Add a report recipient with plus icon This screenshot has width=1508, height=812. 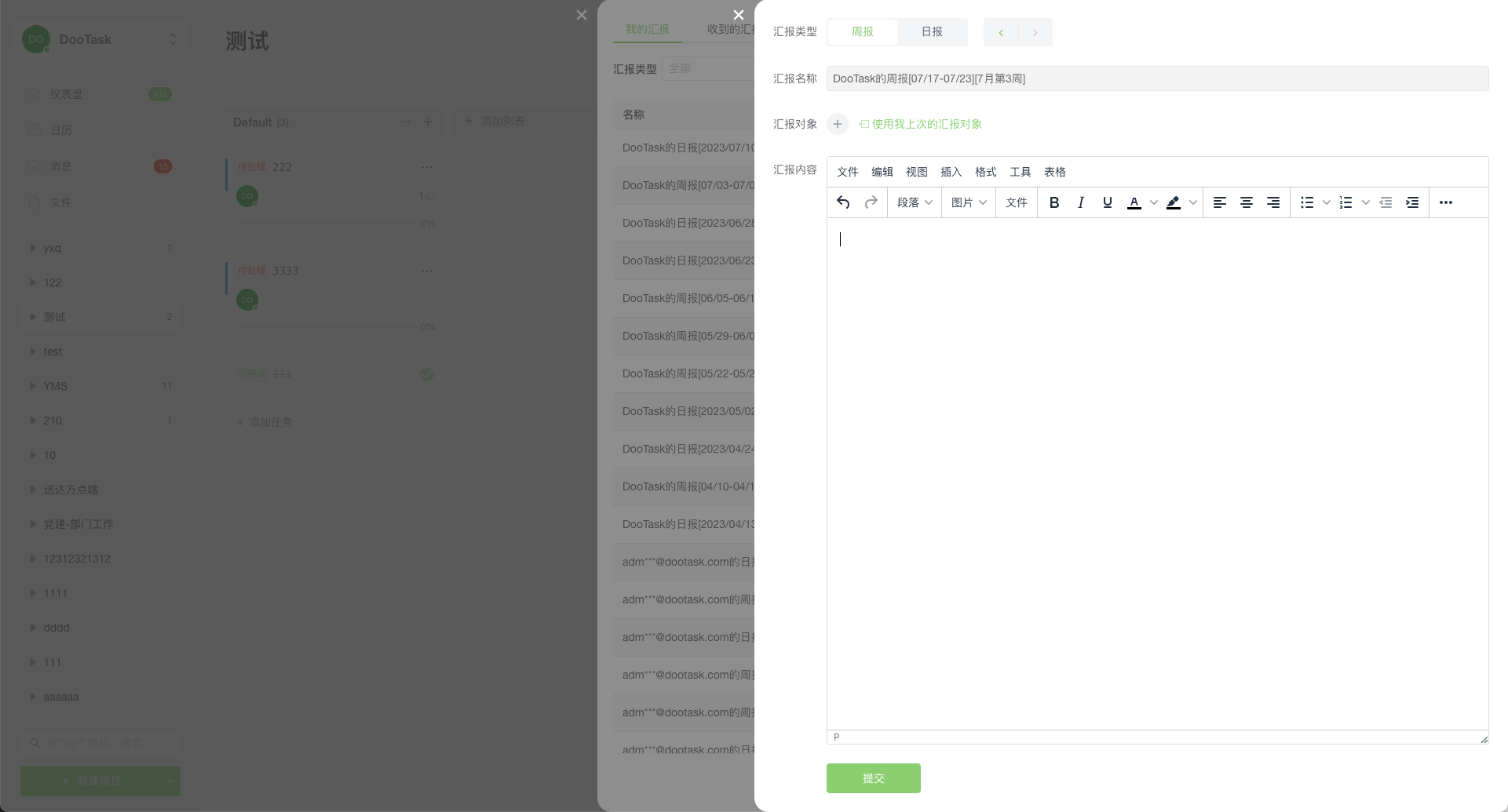838,124
